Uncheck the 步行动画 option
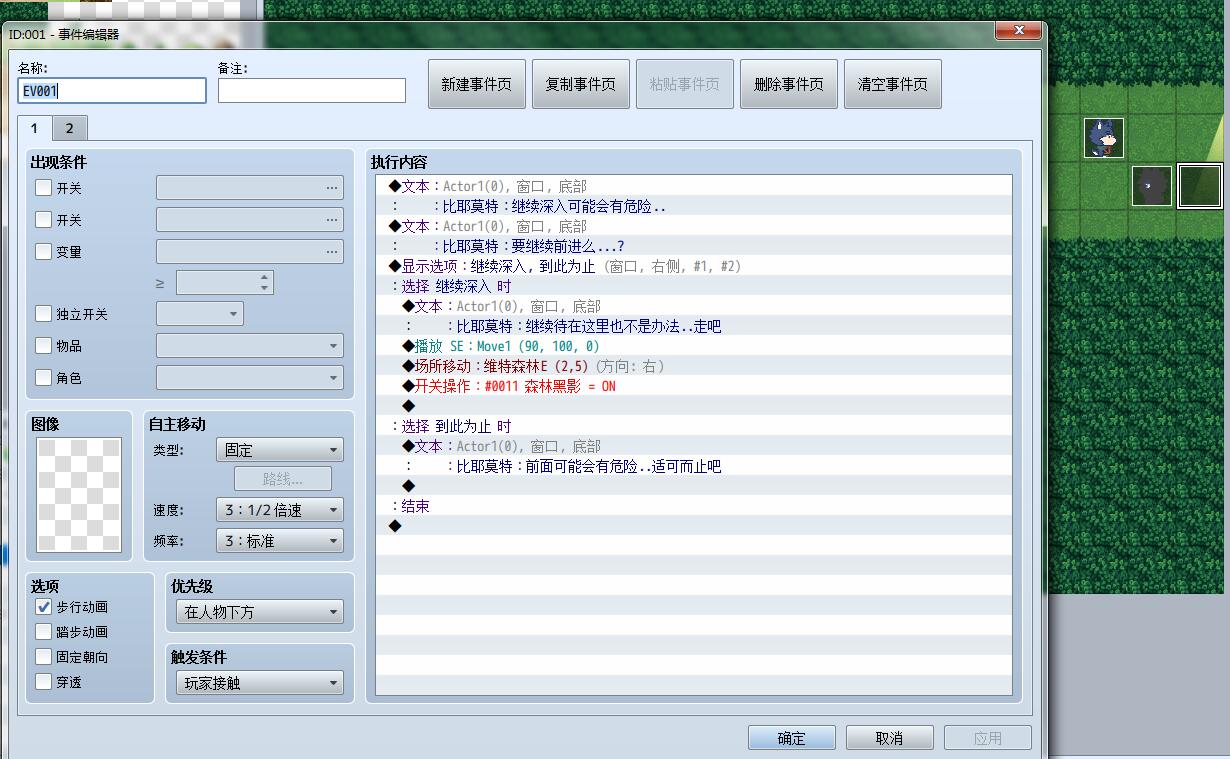 (x=43, y=607)
